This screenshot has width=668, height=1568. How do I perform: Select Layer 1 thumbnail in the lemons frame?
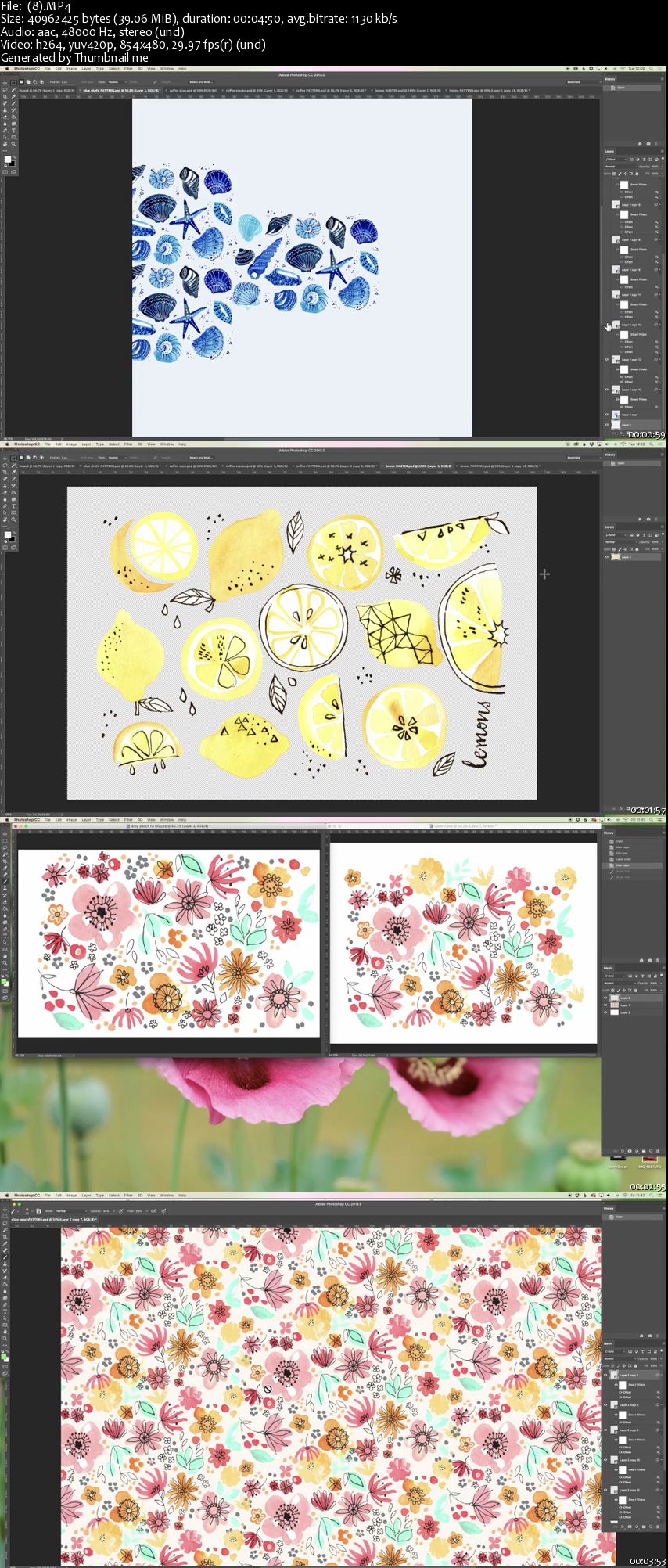tap(616, 557)
